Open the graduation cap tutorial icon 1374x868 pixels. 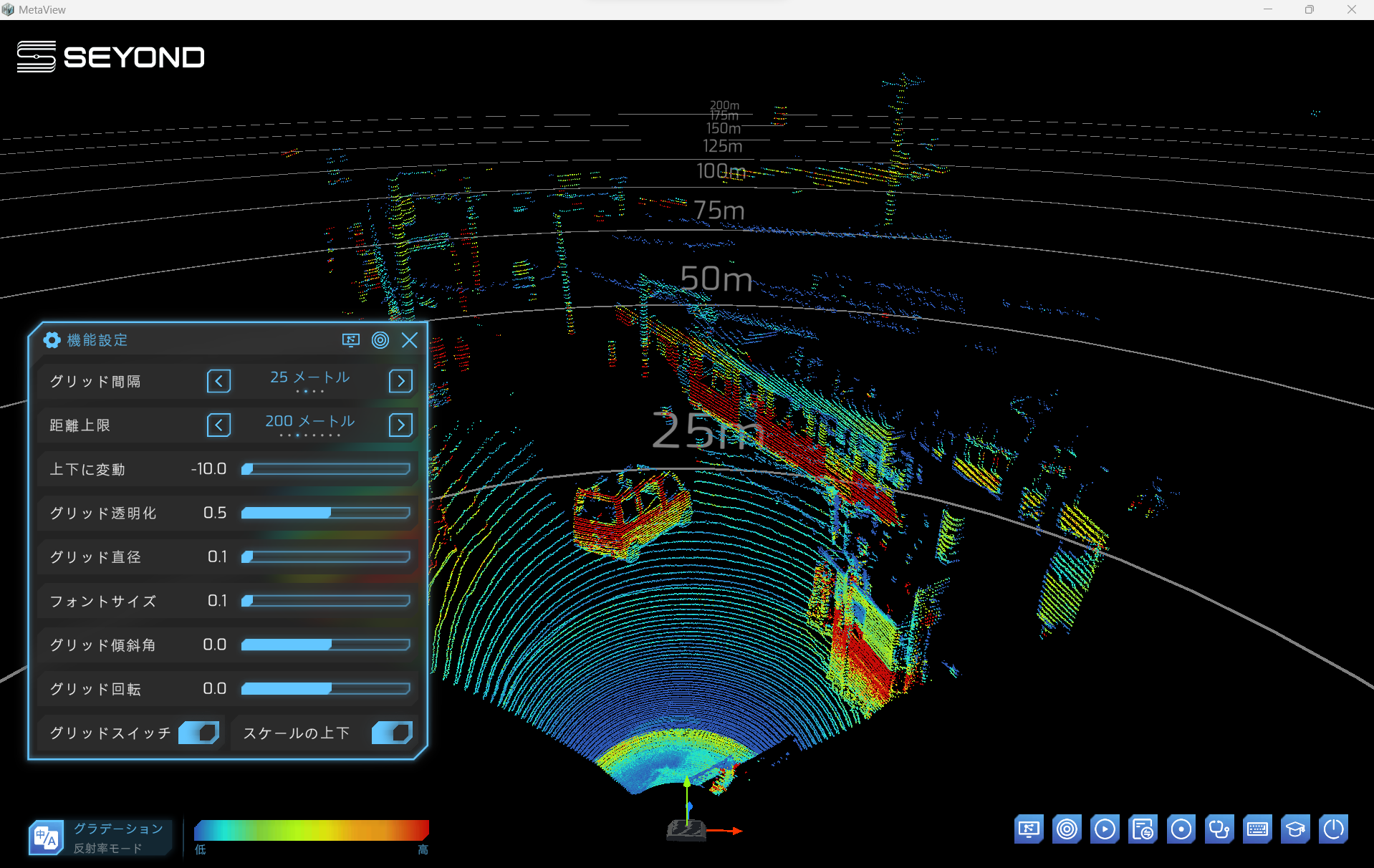pyautogui.click(x=1295, y=829)
